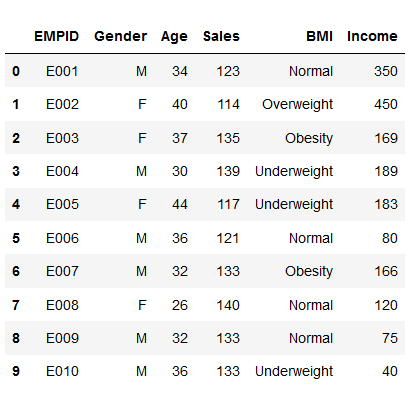Select the Sales column header

click(221, 36)
